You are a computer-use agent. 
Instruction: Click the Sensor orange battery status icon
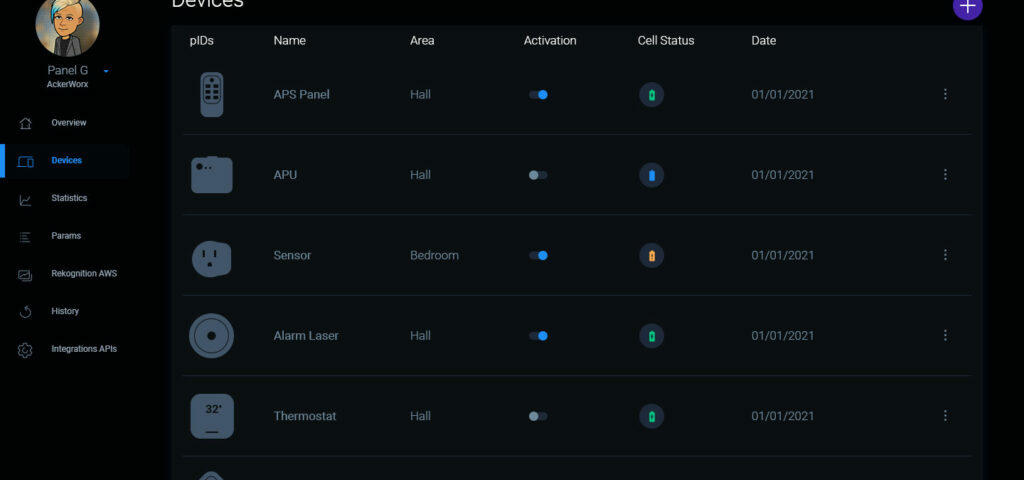[x=652, y=255]
